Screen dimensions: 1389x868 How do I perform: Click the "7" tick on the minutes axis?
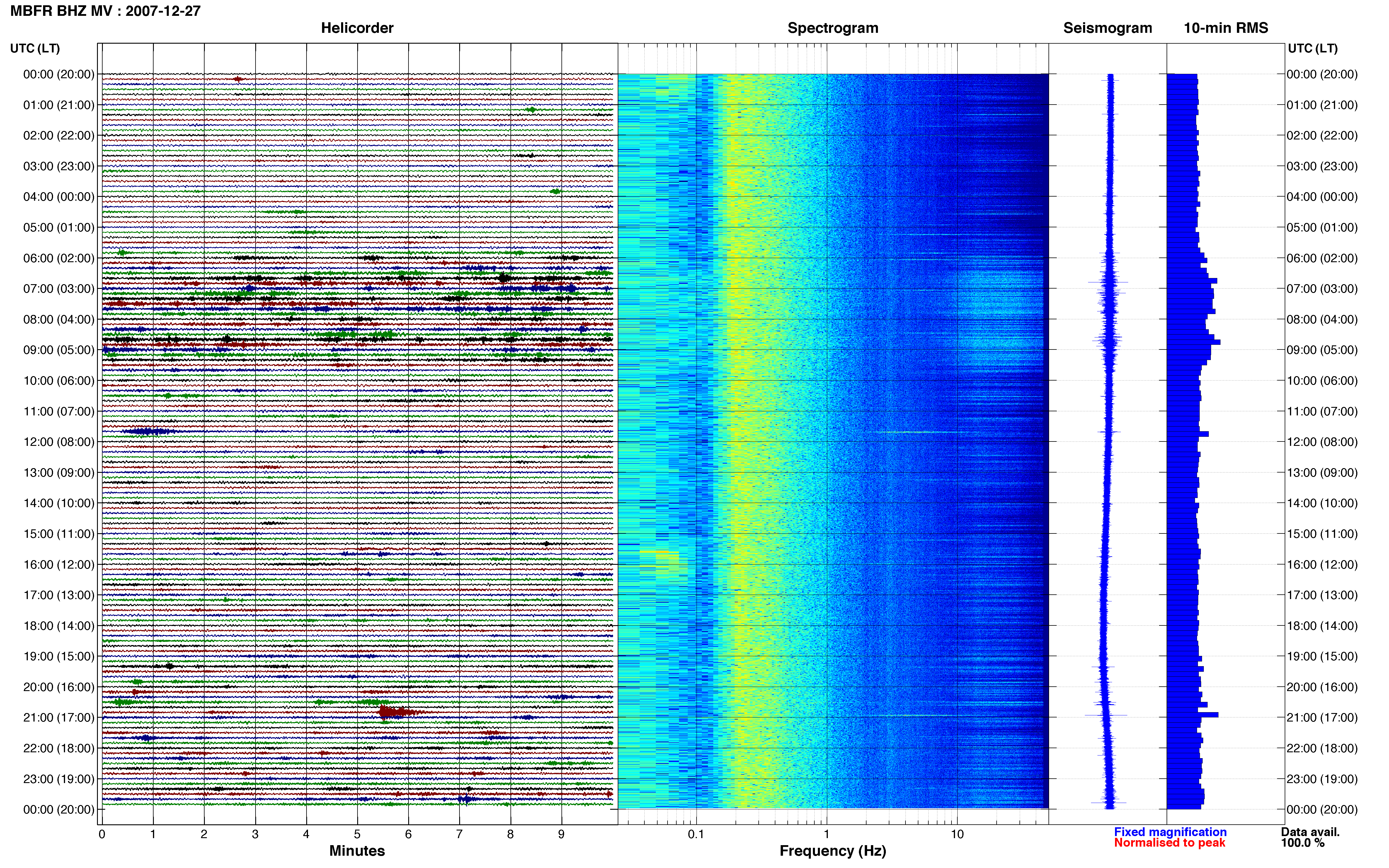[x=459, y=834]
